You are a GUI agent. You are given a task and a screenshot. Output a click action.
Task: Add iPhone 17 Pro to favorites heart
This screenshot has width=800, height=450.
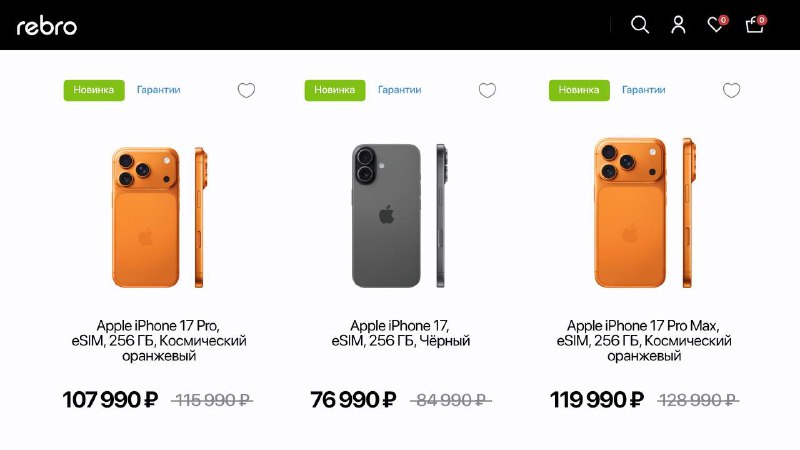246,90
